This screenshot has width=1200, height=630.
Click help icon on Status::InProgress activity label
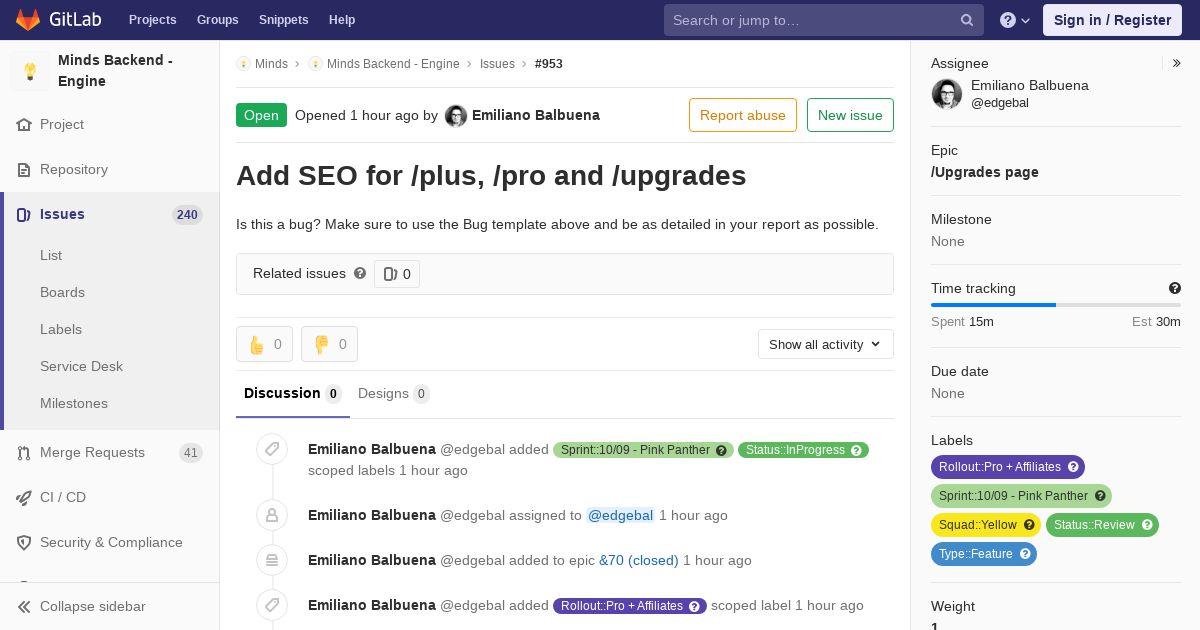click(857, 451)
